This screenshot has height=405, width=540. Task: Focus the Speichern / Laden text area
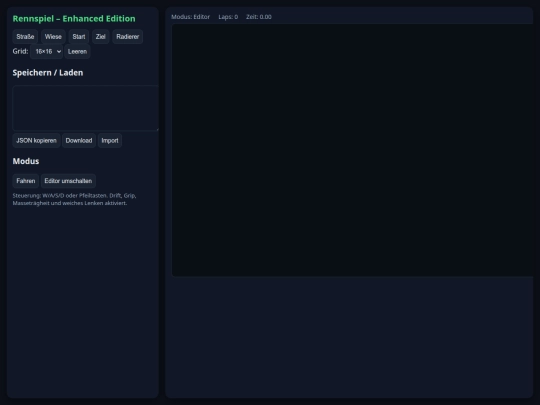[x=85, y=108]
